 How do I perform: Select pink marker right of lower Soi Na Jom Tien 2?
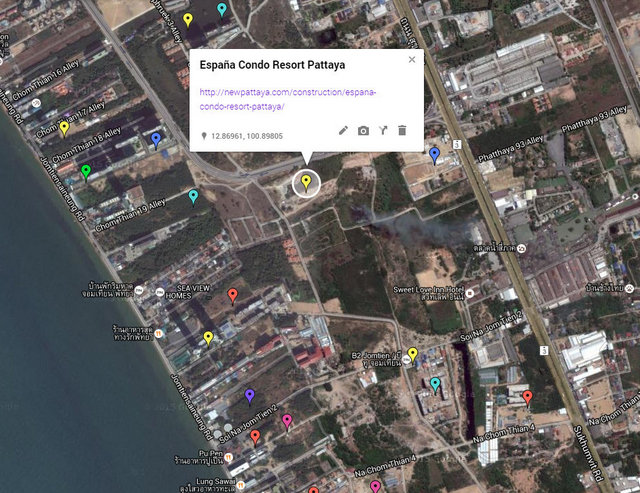(x=287, y=422)
